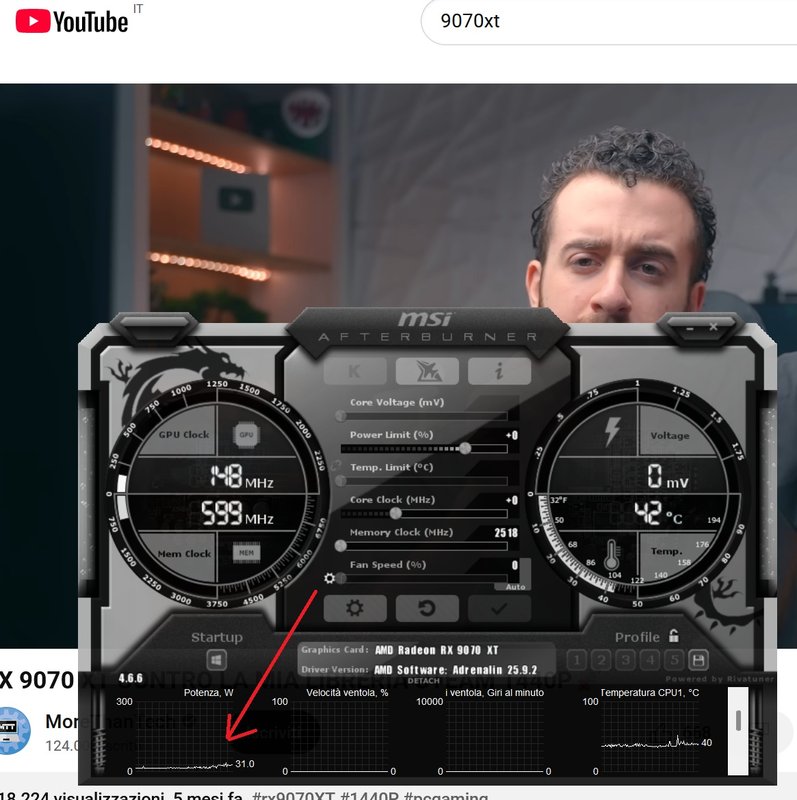This screenshot has height=800, width=797.
Task: Click the Fan Speed slider handle
Action: (x=341, y=579)
